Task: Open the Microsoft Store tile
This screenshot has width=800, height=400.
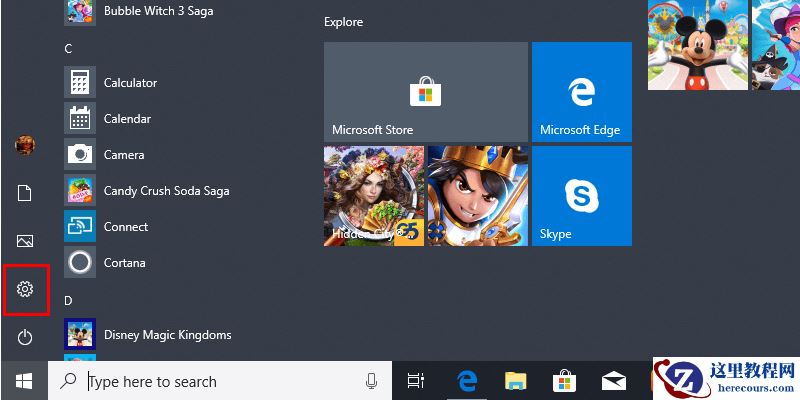Action: click(426, 92)
